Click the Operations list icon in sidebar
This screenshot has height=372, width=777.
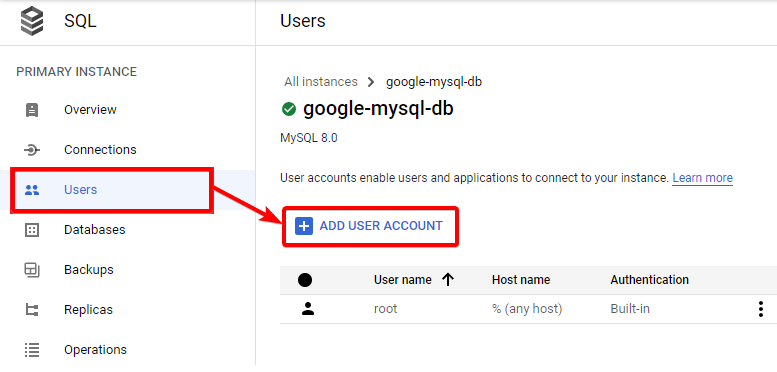(32, 350)
